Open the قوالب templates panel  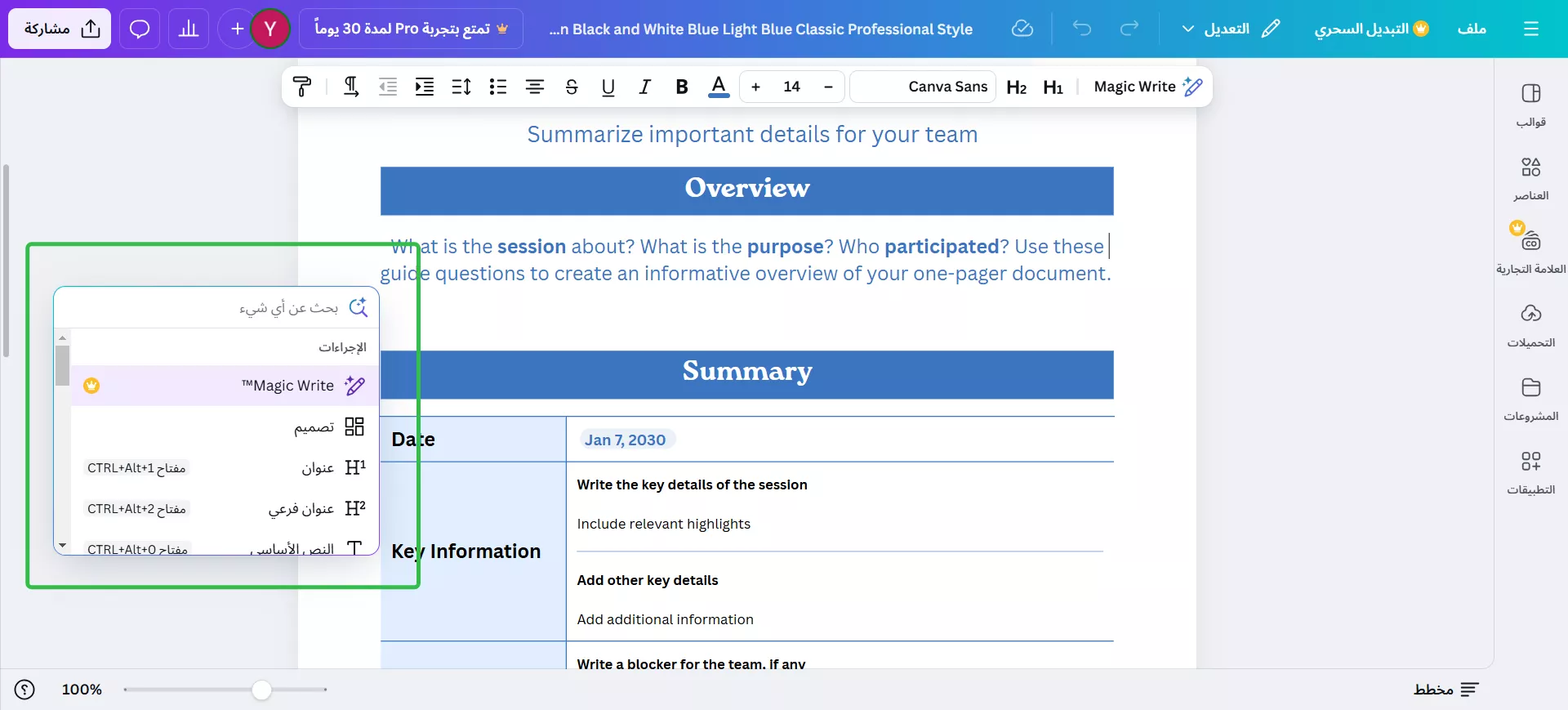tap(1531, 105)
